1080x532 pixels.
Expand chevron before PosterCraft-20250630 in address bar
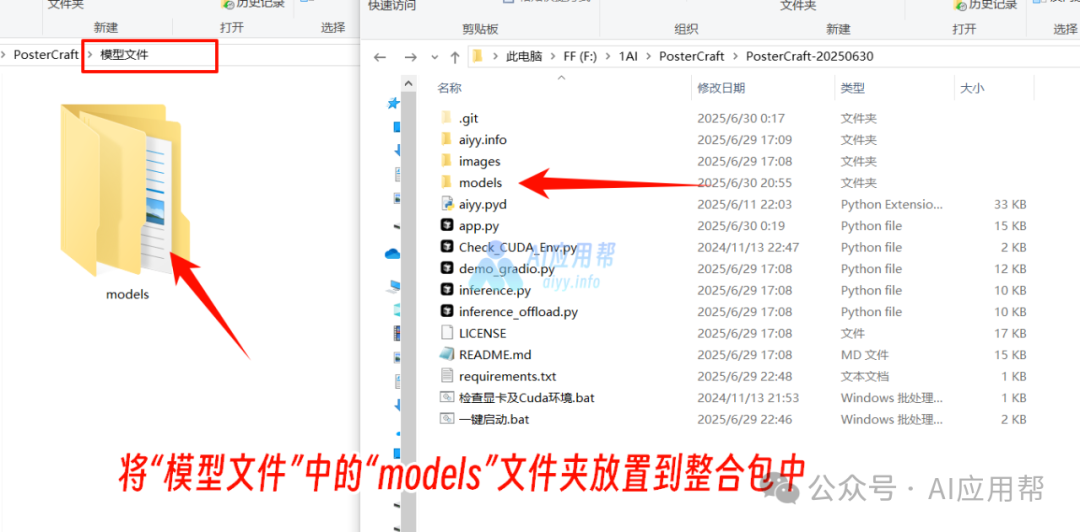[x=735, y=57]
